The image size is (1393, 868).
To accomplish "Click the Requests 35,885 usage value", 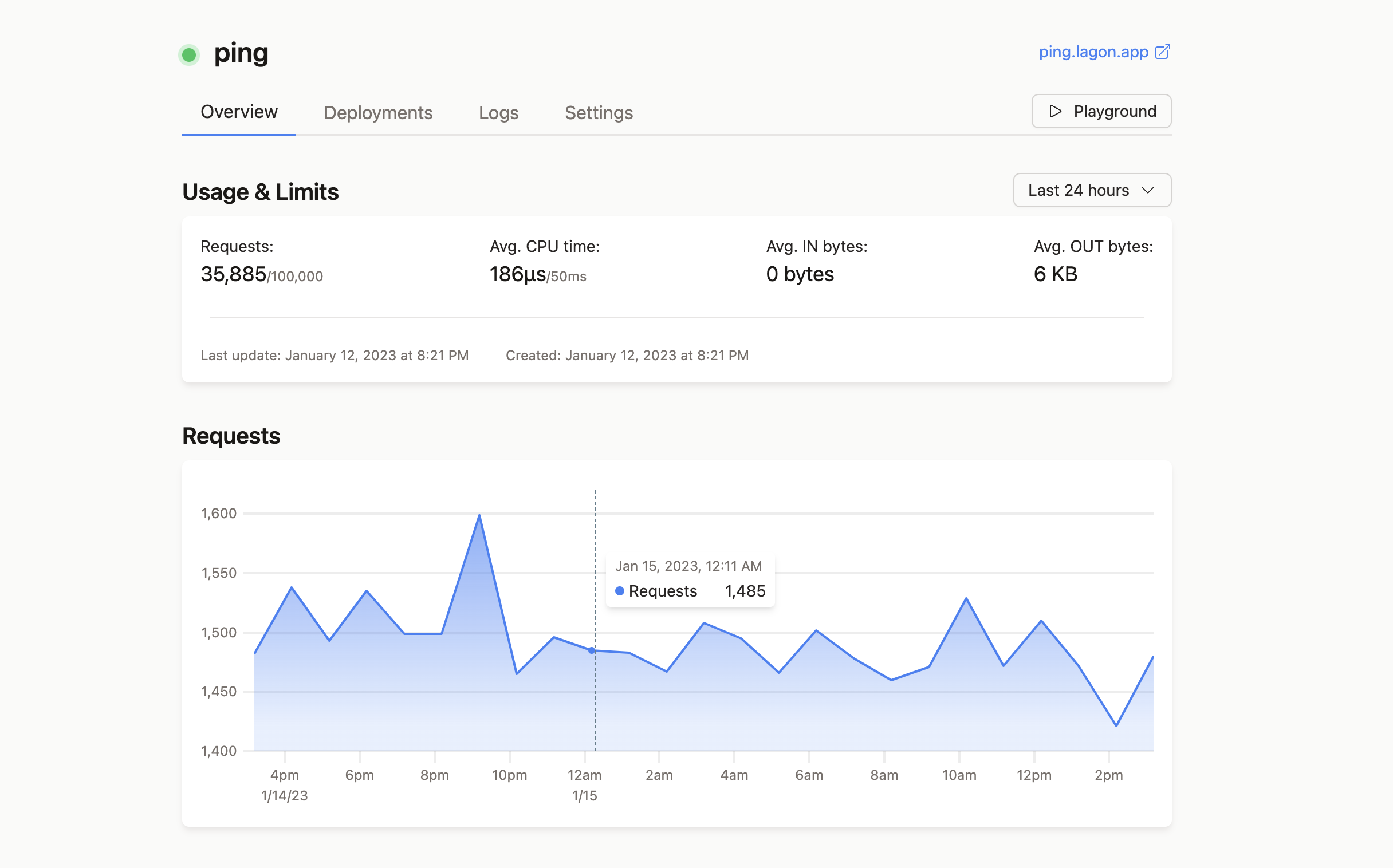I will (x=233, y=274).
